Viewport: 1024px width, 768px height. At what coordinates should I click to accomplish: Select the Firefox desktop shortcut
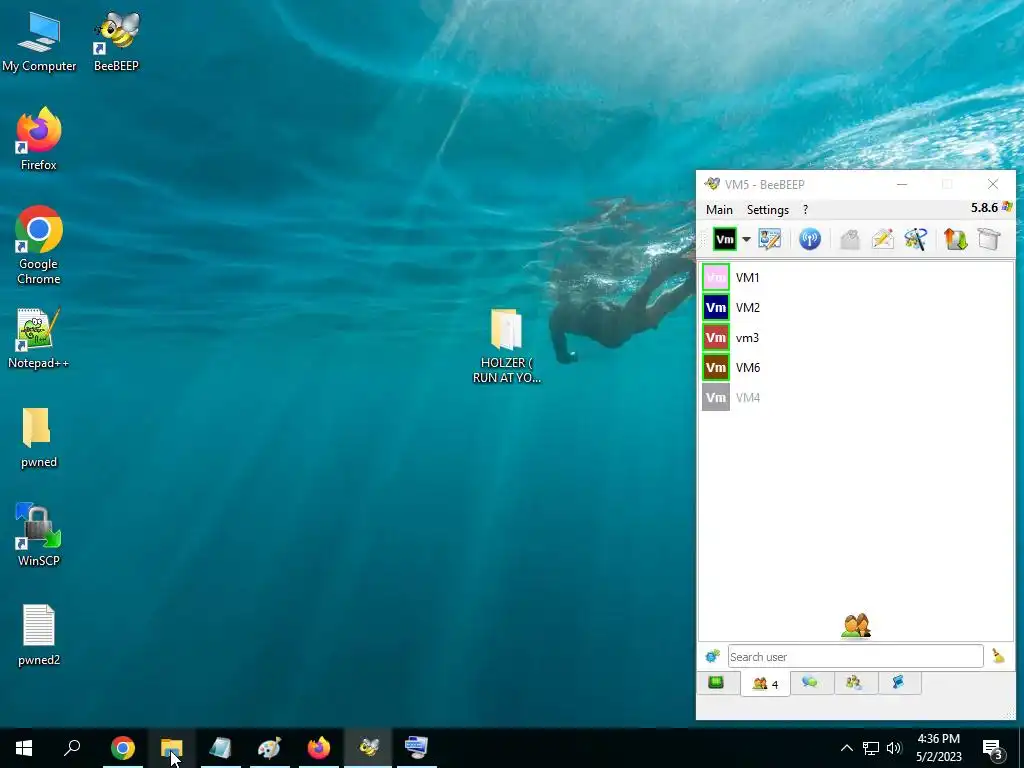[x=39, y=139]
